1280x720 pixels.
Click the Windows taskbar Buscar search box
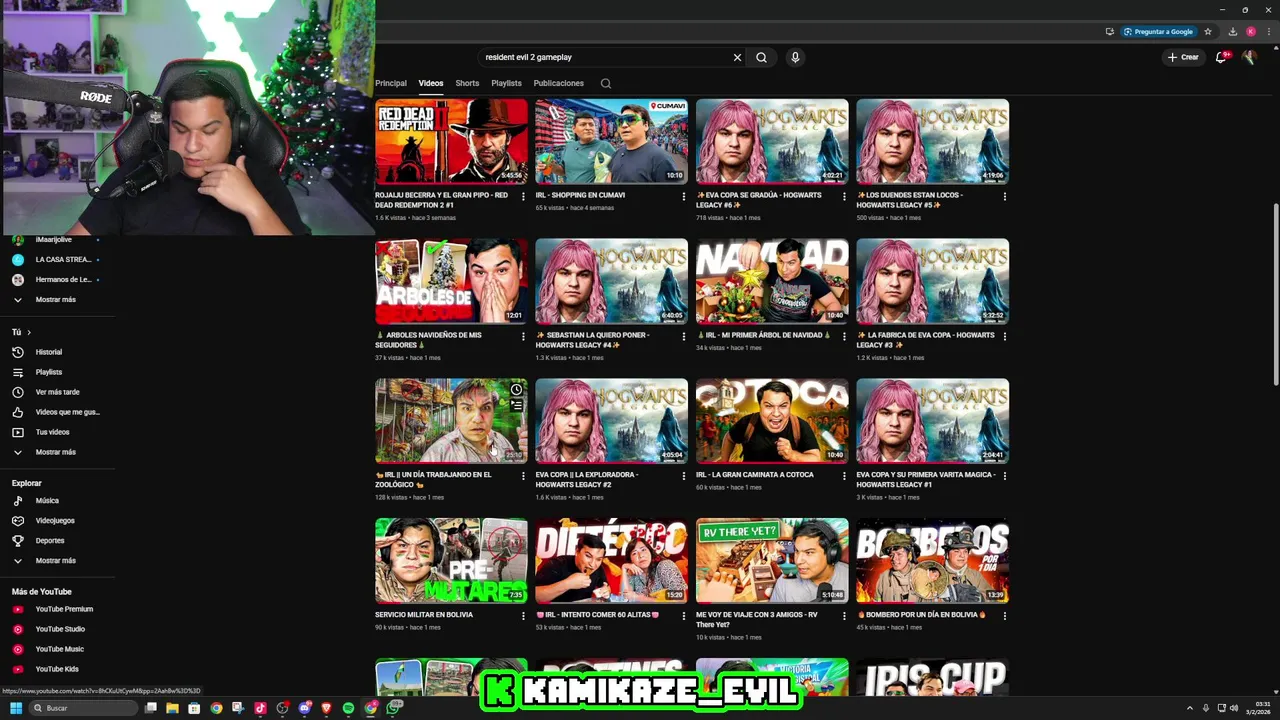[x=82, y=708]
